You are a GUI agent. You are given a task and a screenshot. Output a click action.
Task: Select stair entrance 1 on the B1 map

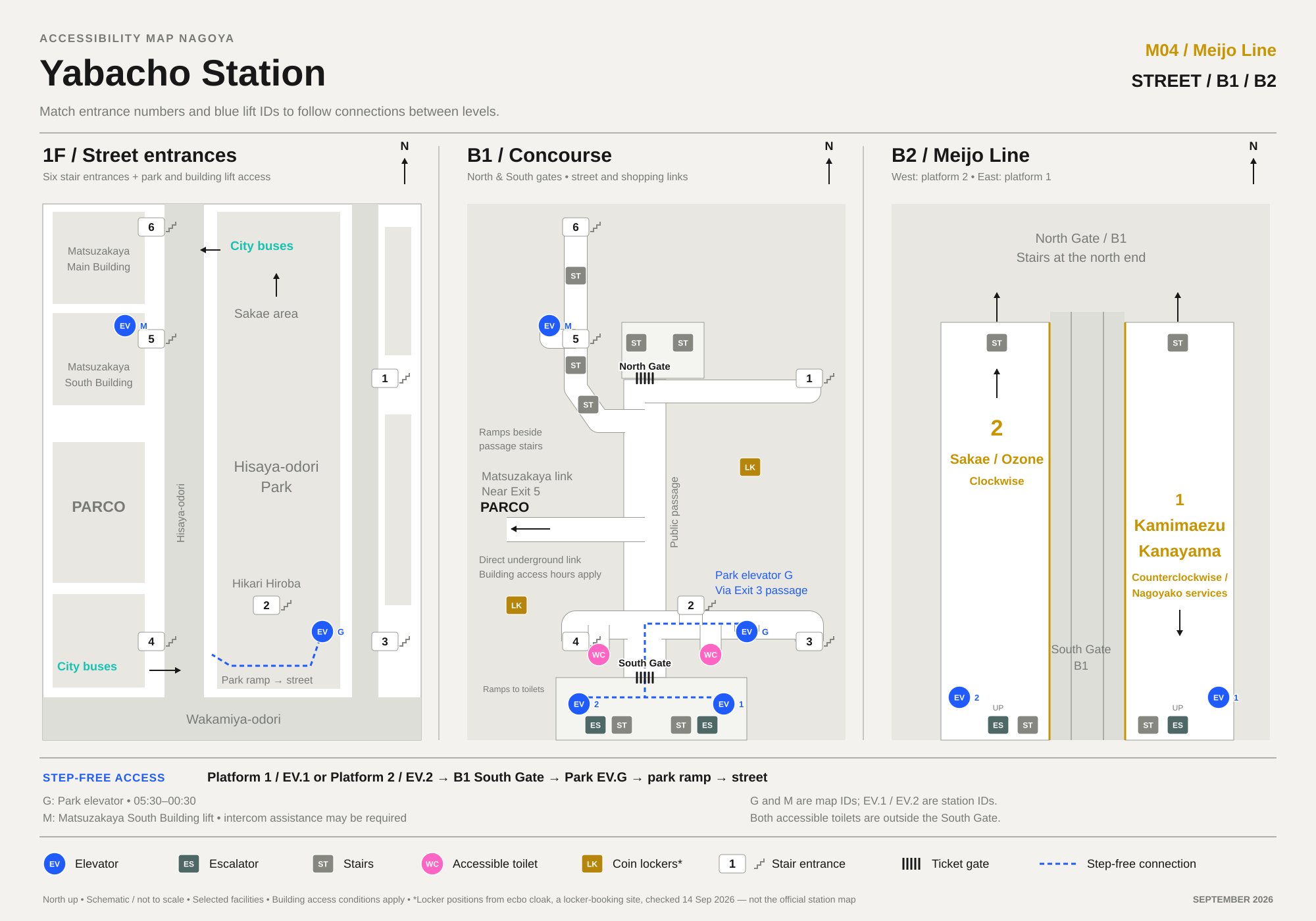809,378
